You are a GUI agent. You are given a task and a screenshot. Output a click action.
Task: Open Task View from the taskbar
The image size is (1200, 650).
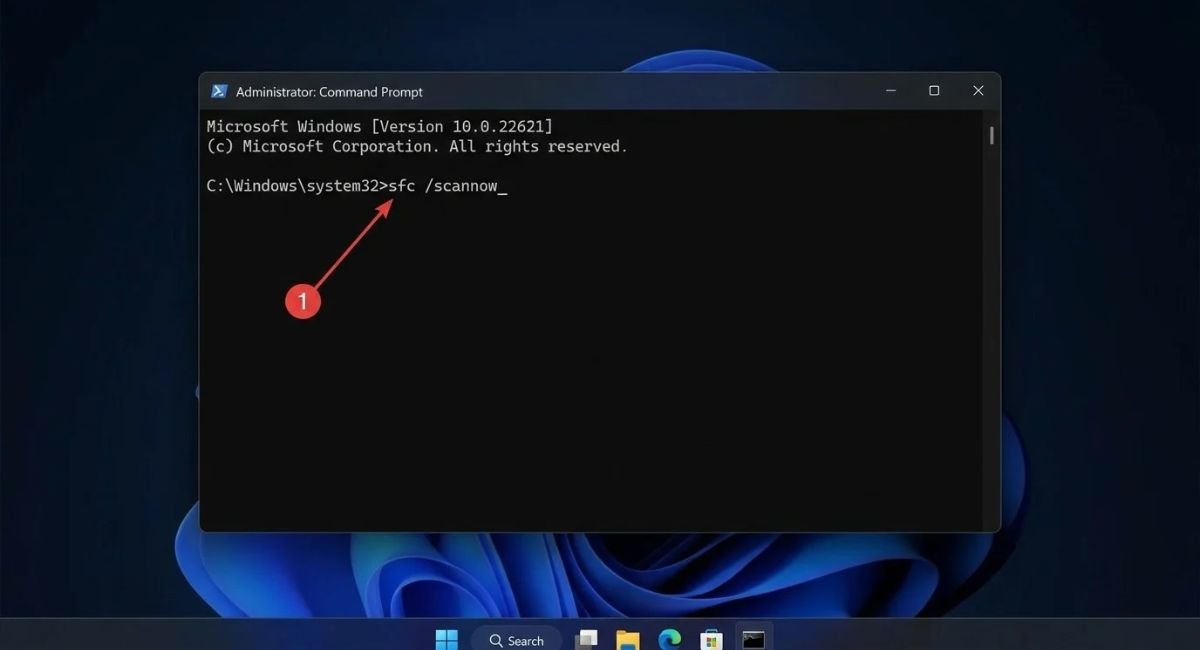click(587, 640)
